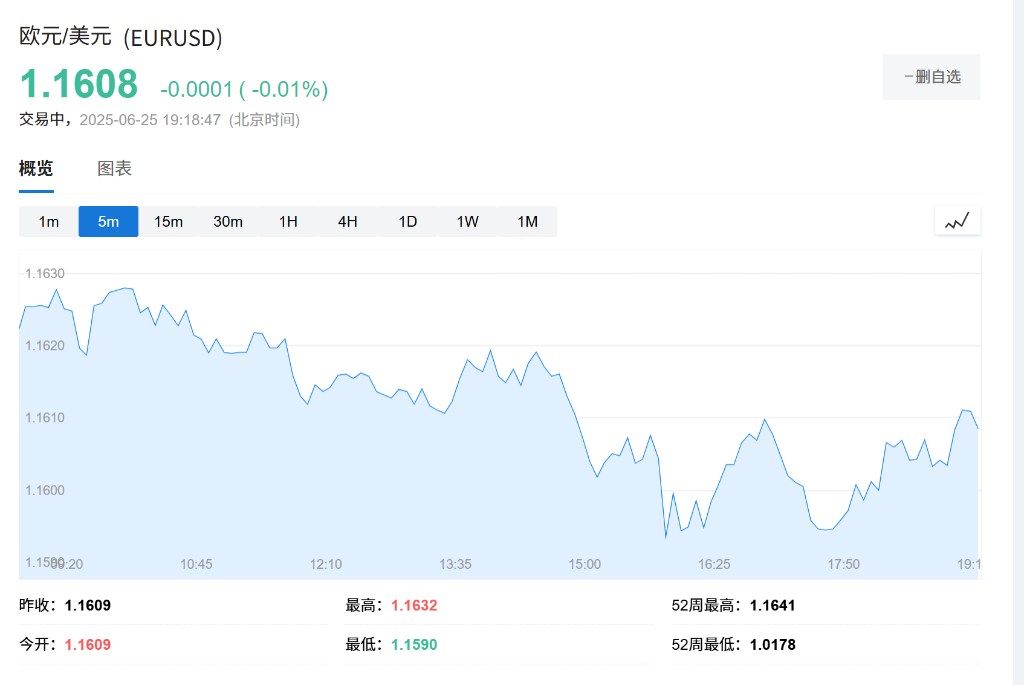The image size is (1024, 685).
Task: Toggle the active 5m interval
Action: coord(108,221)
